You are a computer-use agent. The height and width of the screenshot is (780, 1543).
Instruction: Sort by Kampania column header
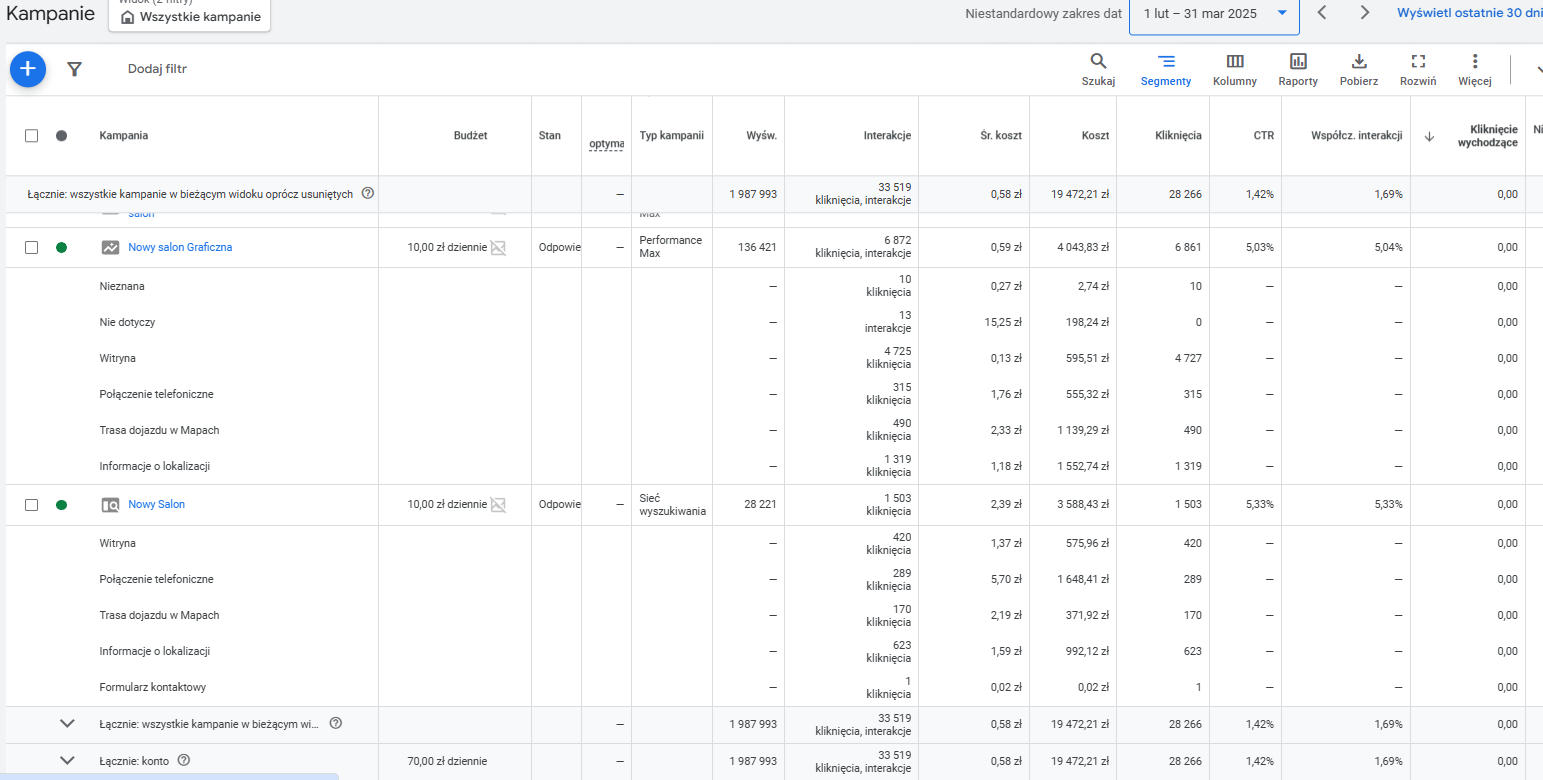point(124,136)
